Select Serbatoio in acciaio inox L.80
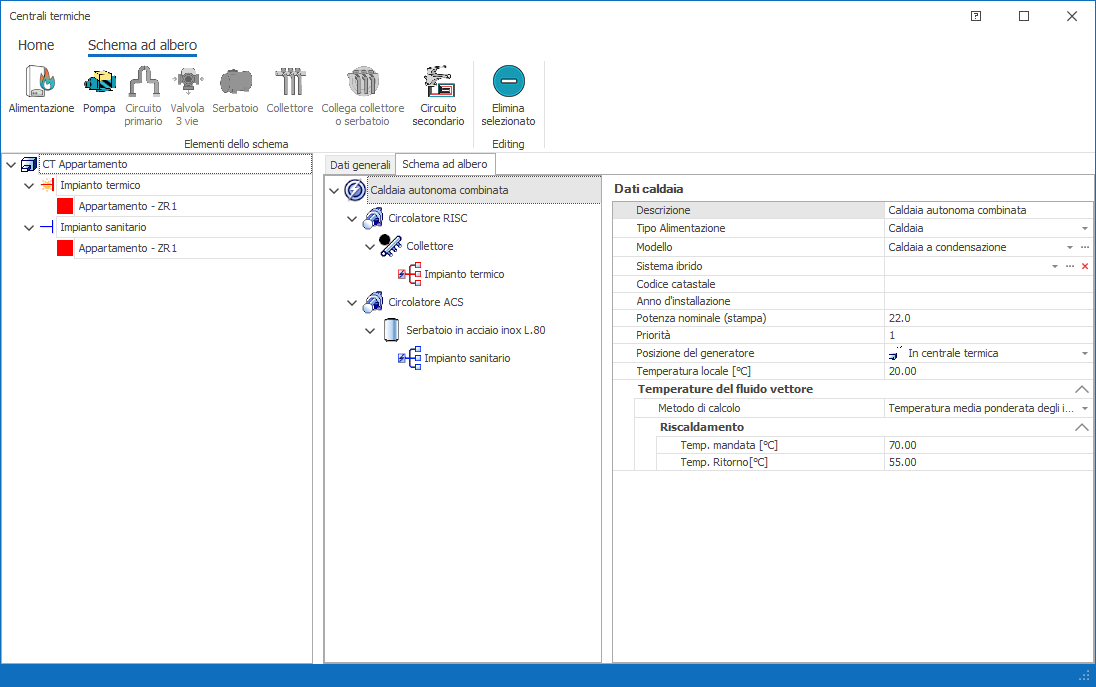This screenshot has width=1096, height=687. [475, 330]
